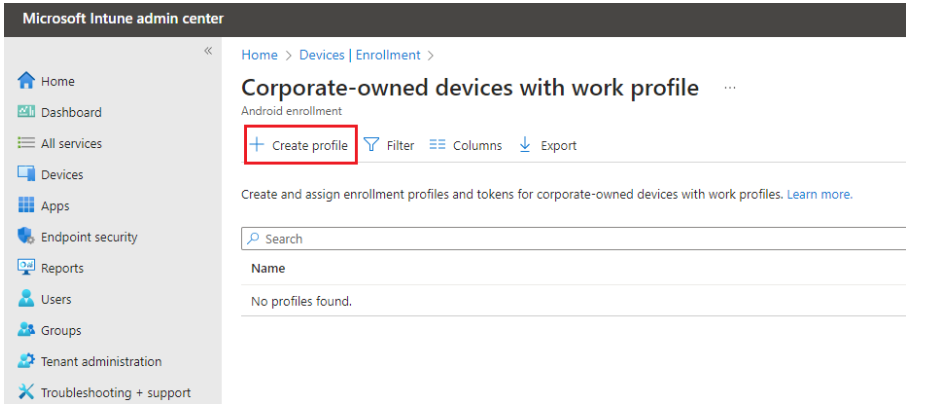Image resolution: width=945 pixels, height=406 pixels.
Task: Open the Columns button label
Action: tap(477, 145)
